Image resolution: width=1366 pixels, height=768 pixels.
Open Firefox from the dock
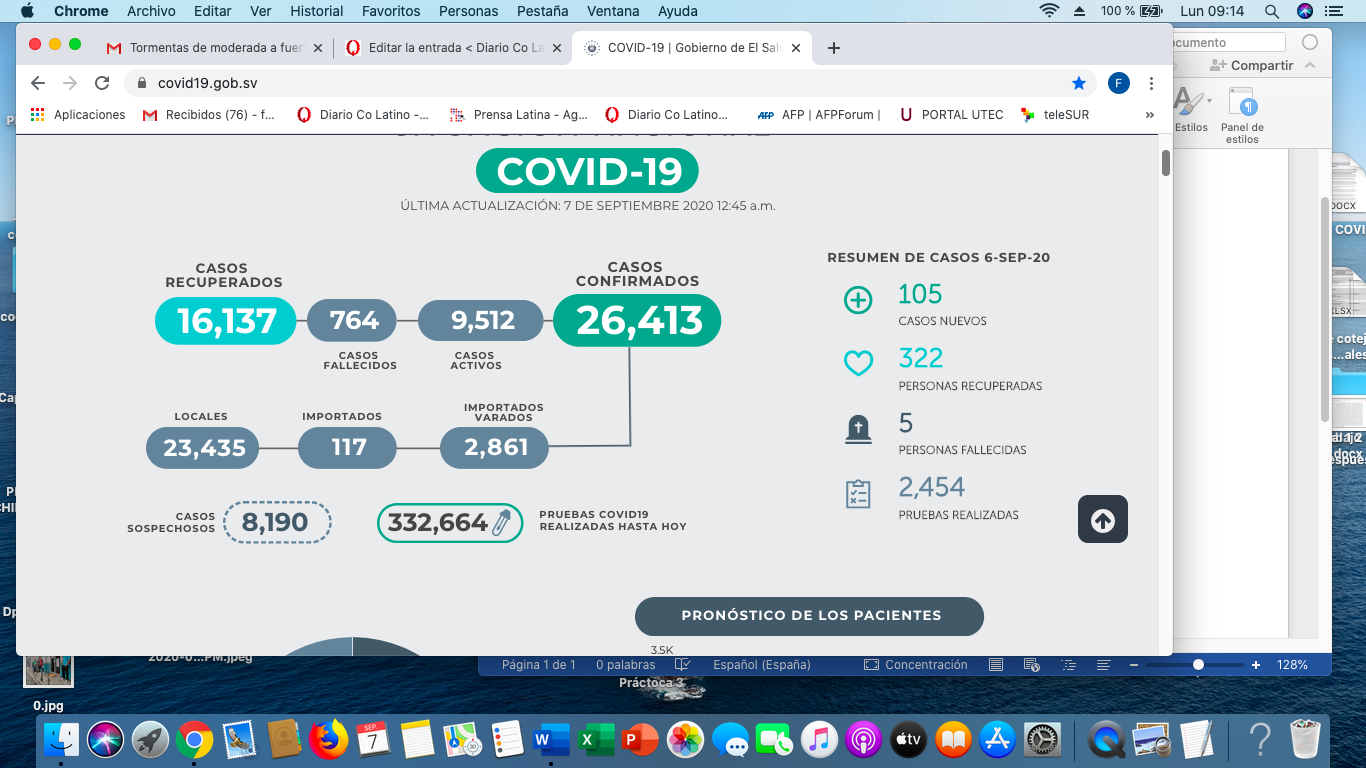click(328, 740)
